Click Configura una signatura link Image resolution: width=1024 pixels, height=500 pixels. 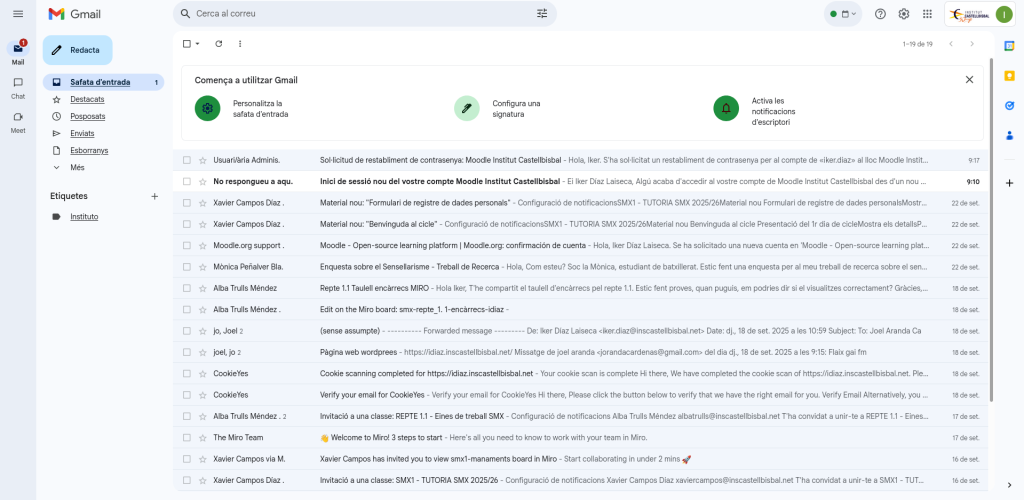tap(516, 108)
